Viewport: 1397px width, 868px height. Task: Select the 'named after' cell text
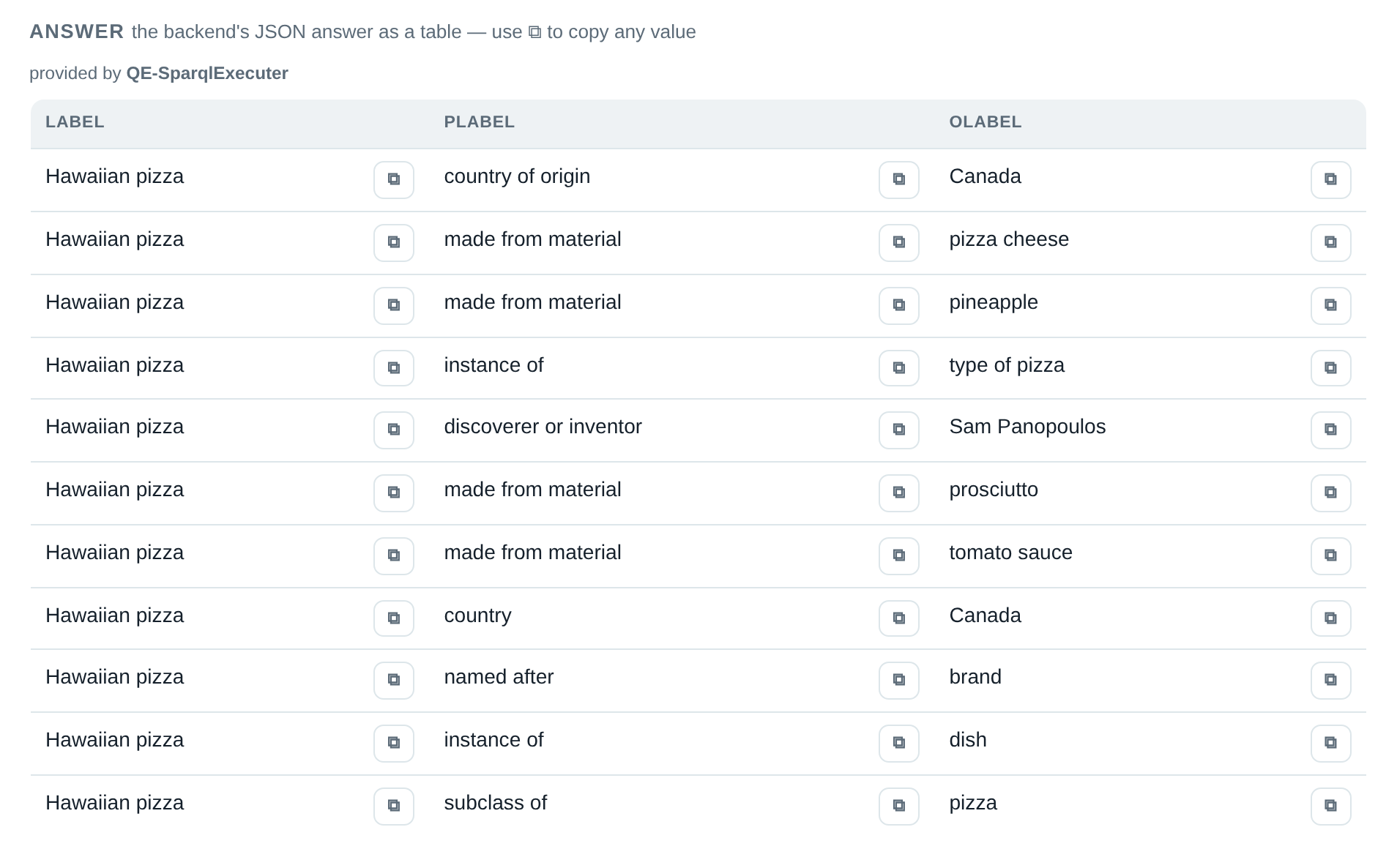click(x=499, y=677)
